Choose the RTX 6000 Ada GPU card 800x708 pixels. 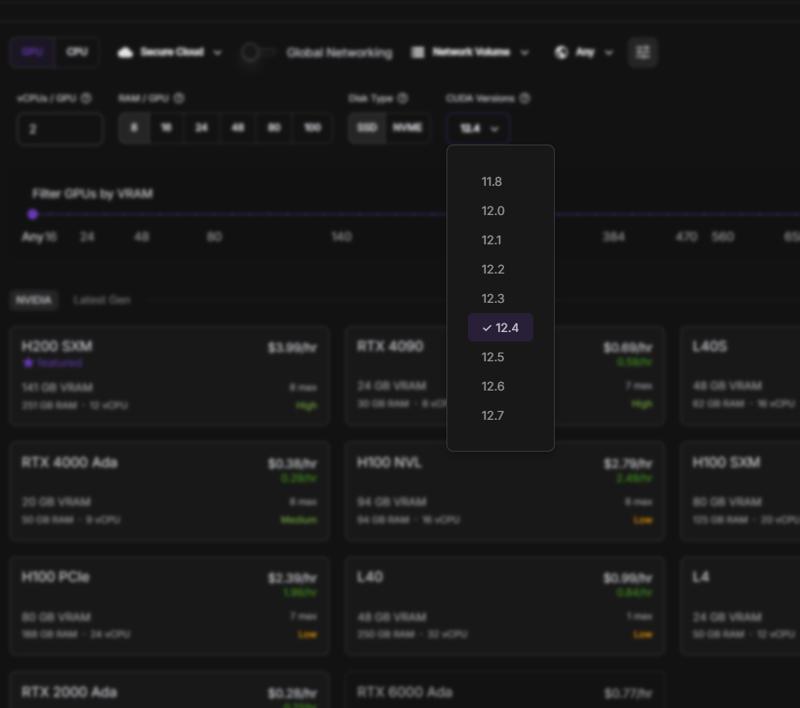click(x=505, y=690)
